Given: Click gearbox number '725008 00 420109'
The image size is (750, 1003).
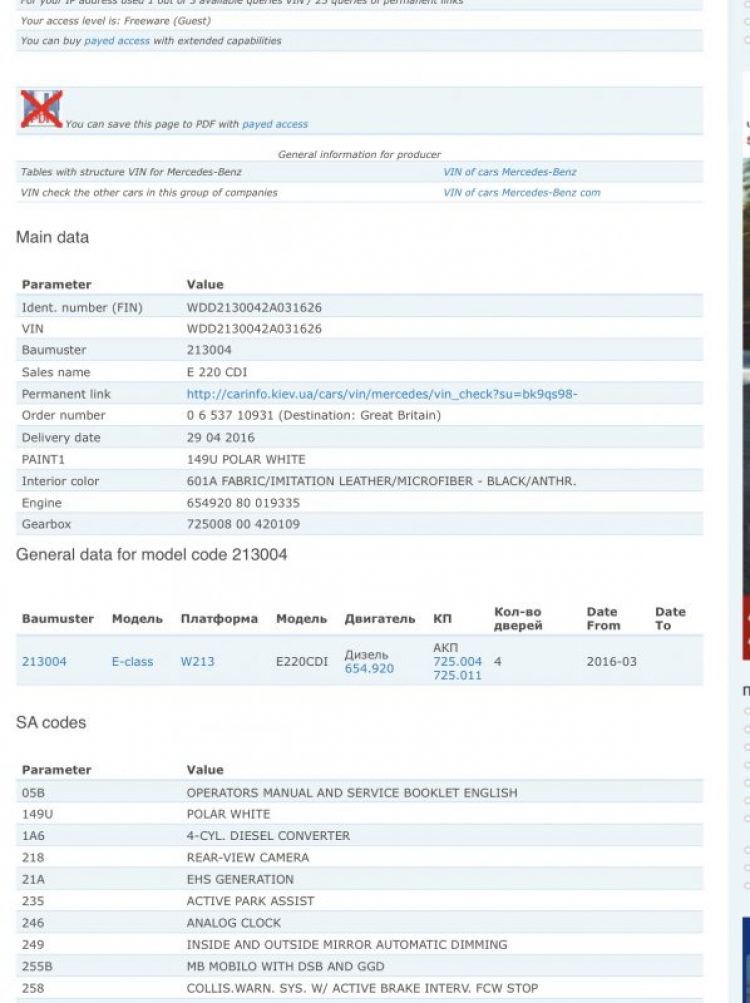Looking at the screenshot, I should [243, 524].
